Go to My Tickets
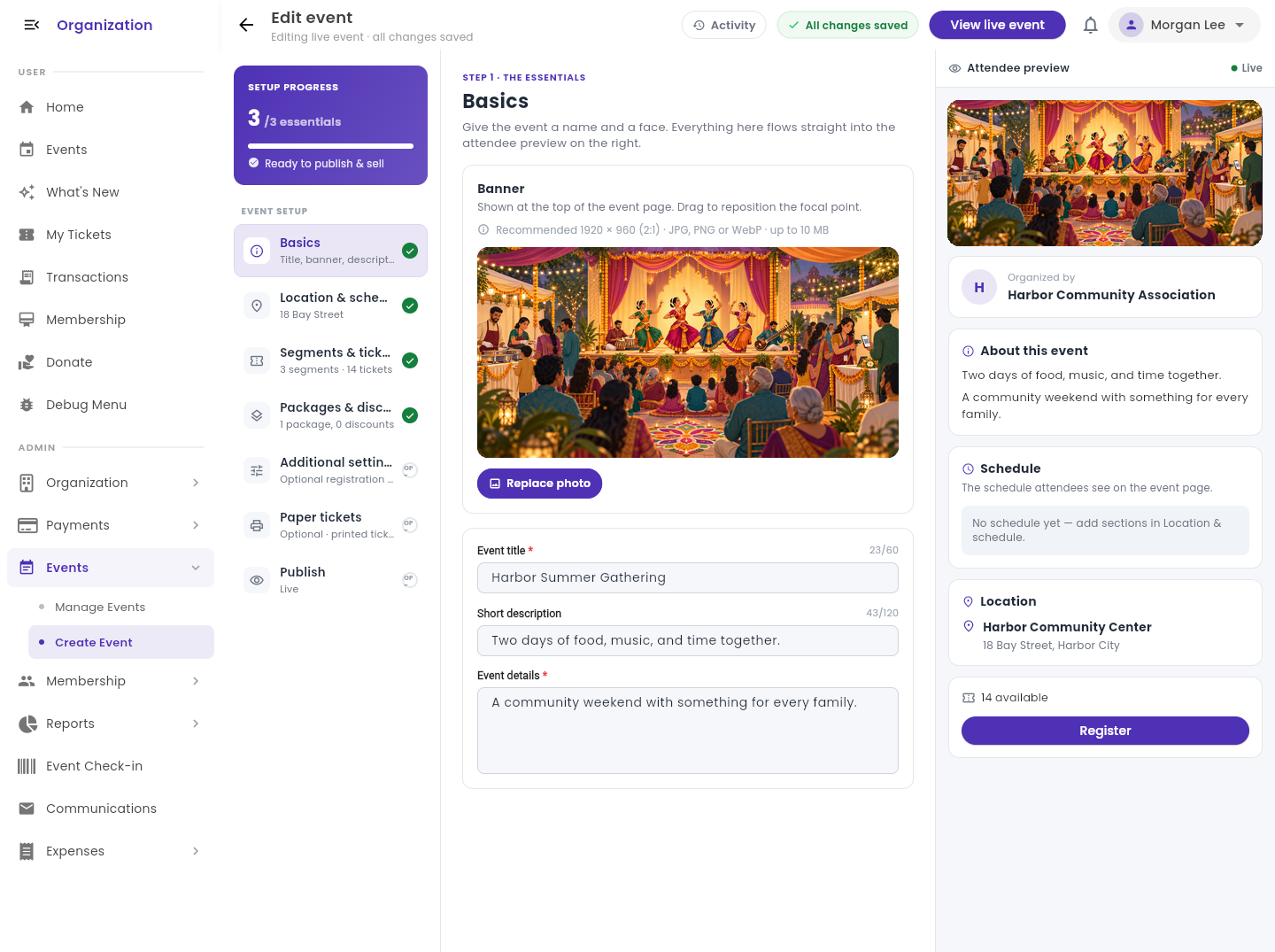Viewport: 1275px width, 952px height. pos(111,235)
